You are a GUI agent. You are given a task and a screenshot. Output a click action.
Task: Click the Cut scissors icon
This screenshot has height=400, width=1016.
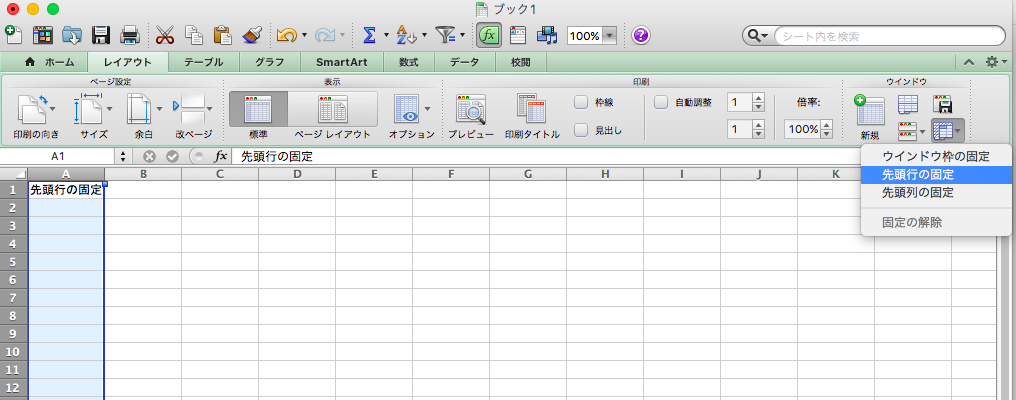point(165,35)
